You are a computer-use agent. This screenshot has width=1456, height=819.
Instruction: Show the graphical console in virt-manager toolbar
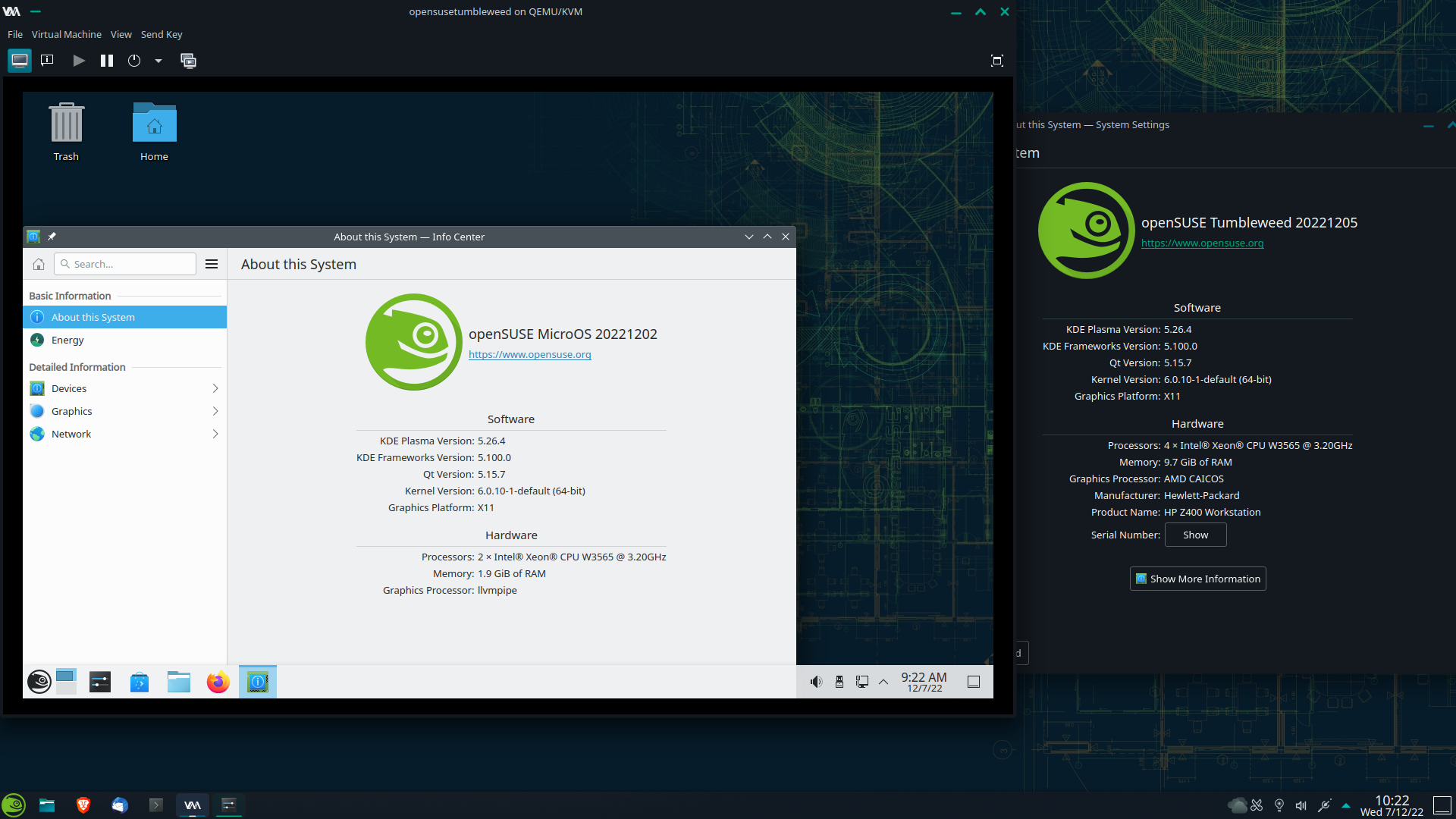[x=20, y=61]
